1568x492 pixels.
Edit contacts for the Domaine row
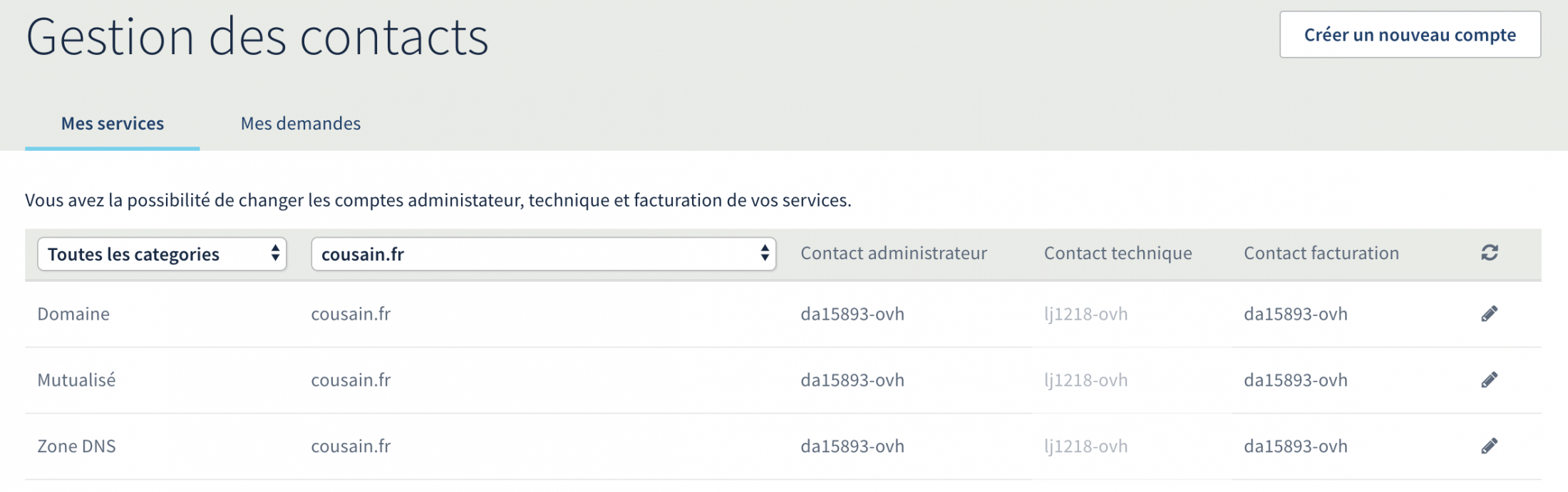click(x=1489, y=314)
